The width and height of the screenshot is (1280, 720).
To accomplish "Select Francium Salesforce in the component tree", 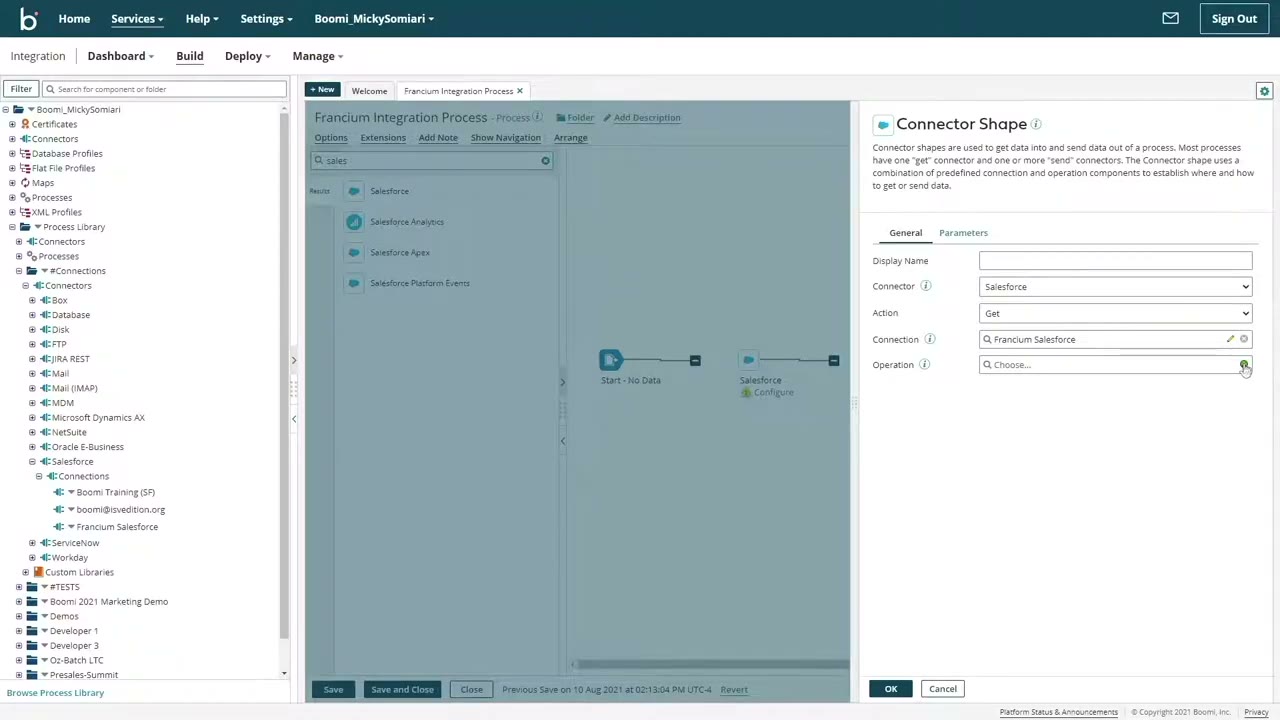I will (x=117, y=527).
